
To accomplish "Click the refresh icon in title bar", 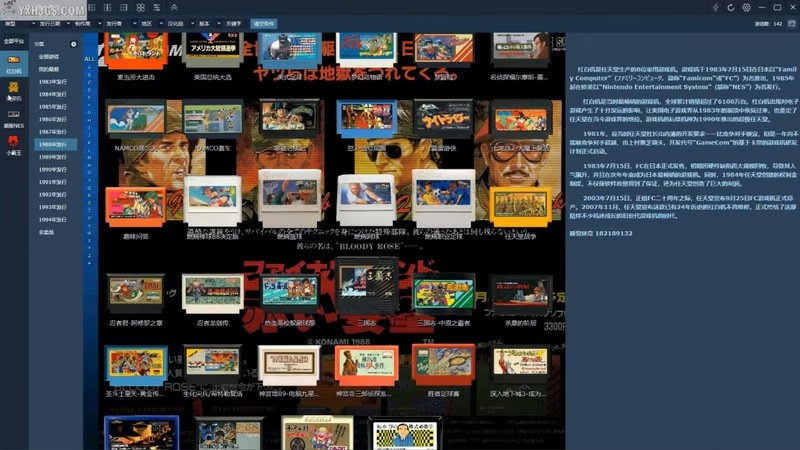I will click(730, 7).
